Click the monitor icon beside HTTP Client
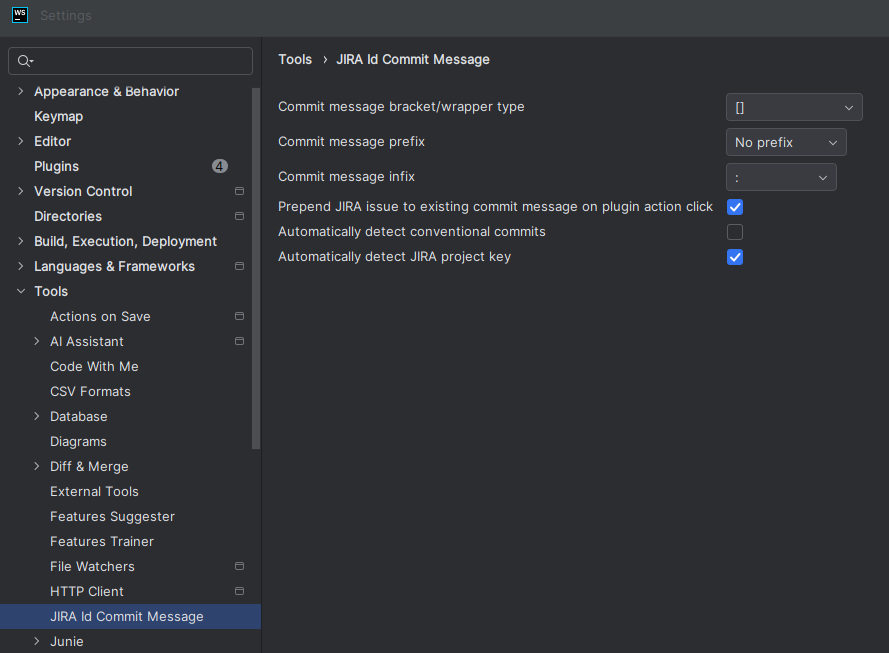 [x=239, y=591]
